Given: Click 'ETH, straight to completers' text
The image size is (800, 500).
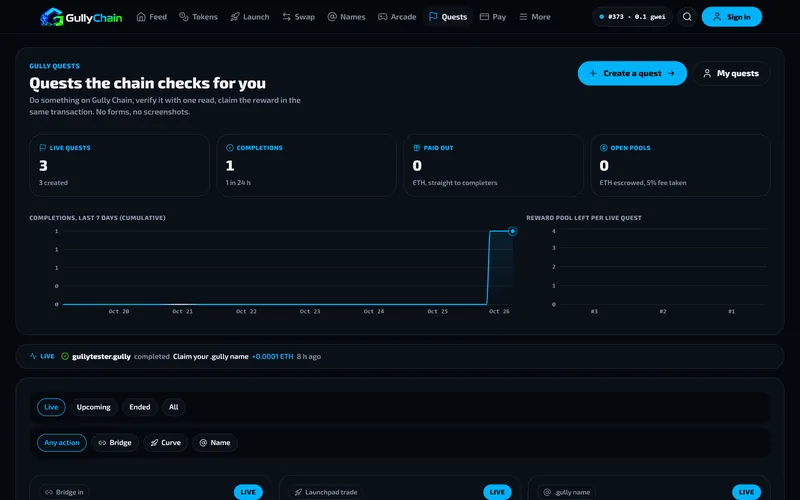Looking at the screenshot, I should click(x=455, y=183).
